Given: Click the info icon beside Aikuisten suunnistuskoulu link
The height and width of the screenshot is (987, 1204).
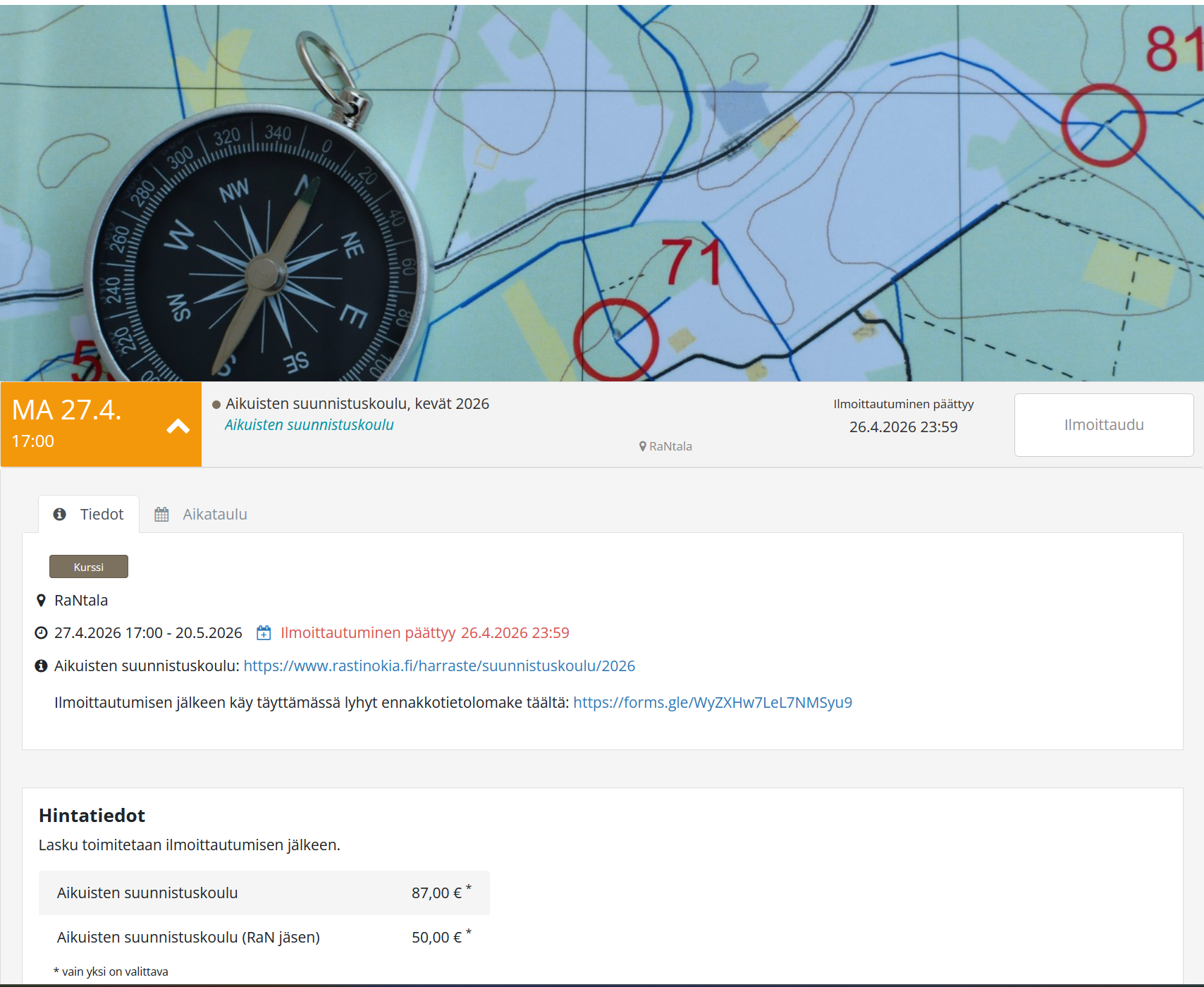Looking at the screenshot, I should coord(41,666).
